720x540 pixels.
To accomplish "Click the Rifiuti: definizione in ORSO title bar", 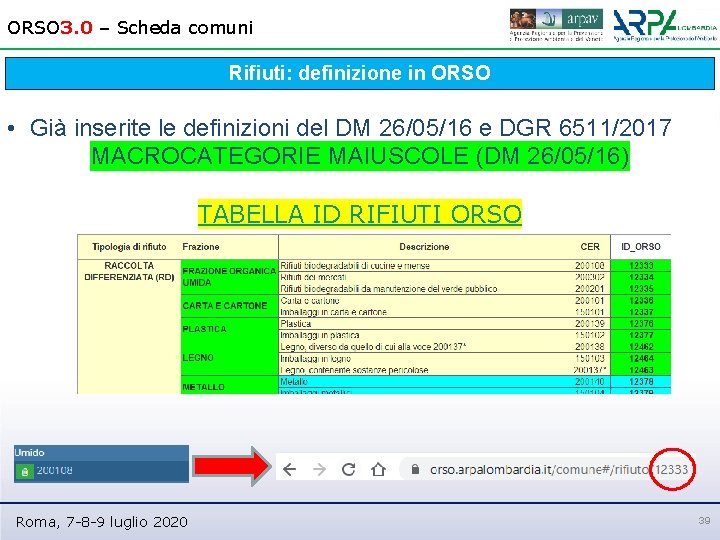I will click(360, 73).
